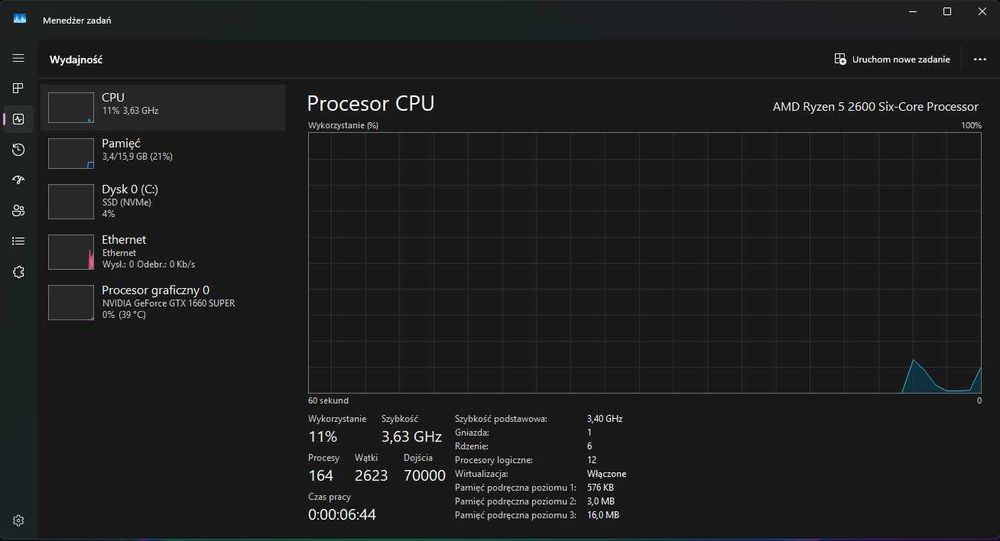The image size is (1000, 541).
Task: Open the three-dot more options menu
Action: (x=980, y=59)
